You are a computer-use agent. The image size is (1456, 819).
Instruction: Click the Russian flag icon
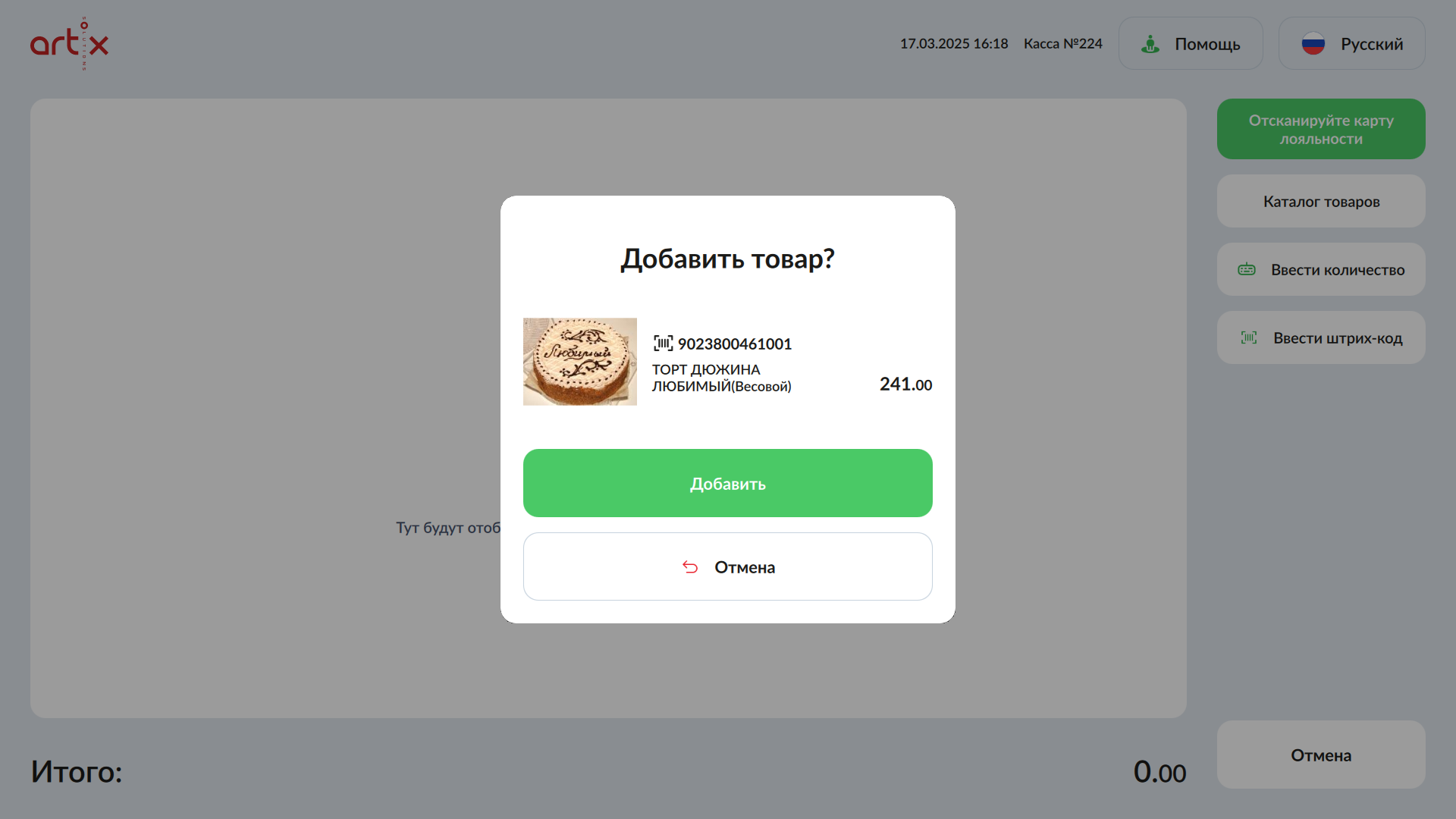pos(1313,44)
